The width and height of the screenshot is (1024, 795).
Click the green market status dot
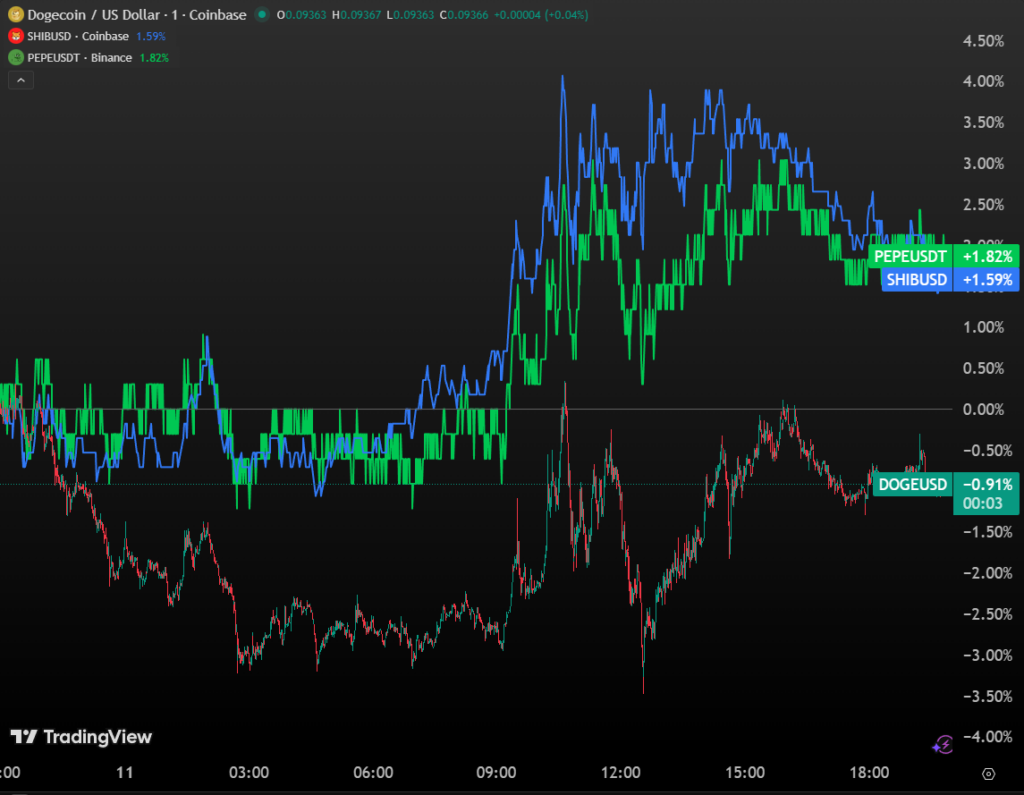[x=262, y=15]
